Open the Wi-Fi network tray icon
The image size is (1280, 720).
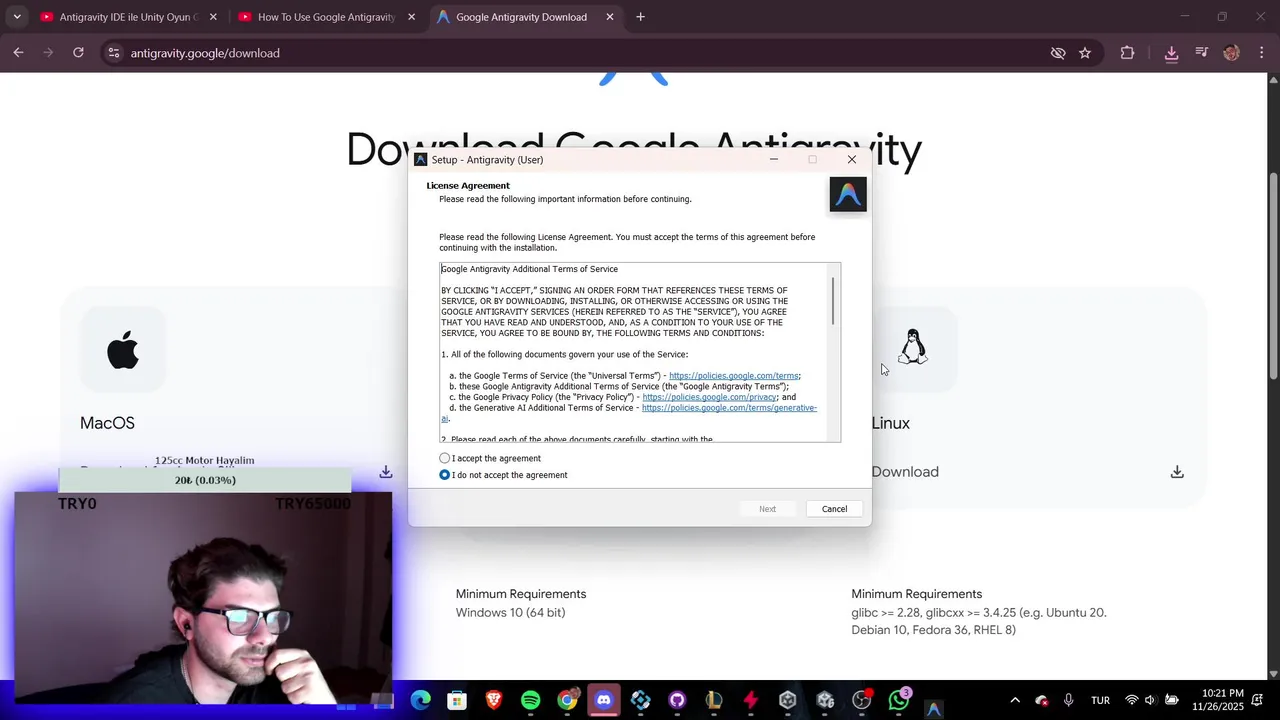(x=1132, y=700)
